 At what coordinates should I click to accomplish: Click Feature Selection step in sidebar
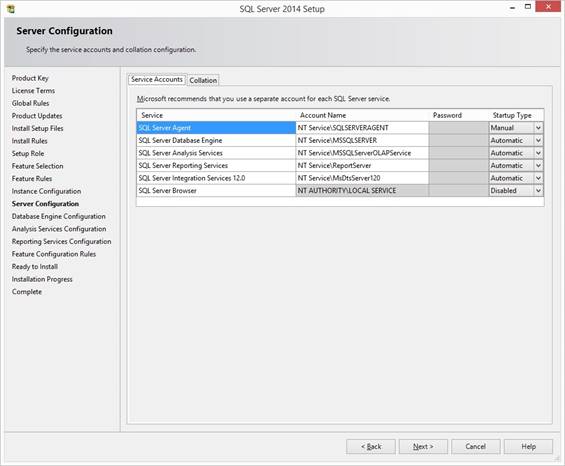pyautogui.click(x=37, y=166)
